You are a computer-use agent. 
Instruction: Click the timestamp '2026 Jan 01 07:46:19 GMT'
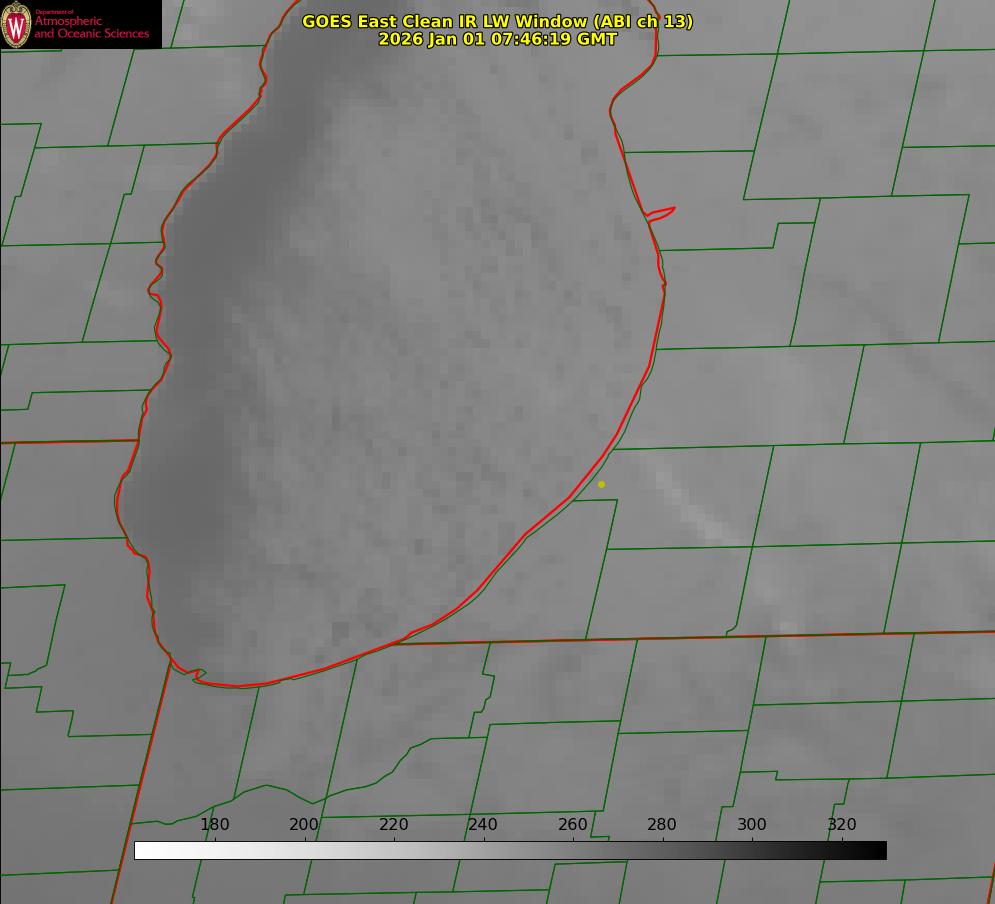coord(498,39)
